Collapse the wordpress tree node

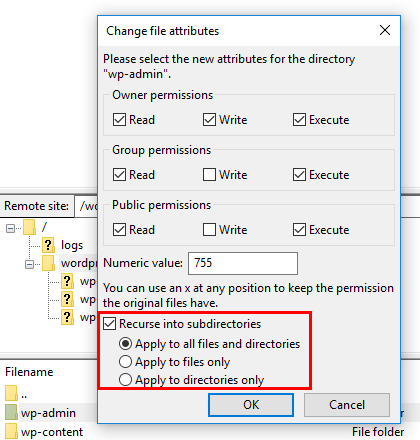click(x=29, y=264)
